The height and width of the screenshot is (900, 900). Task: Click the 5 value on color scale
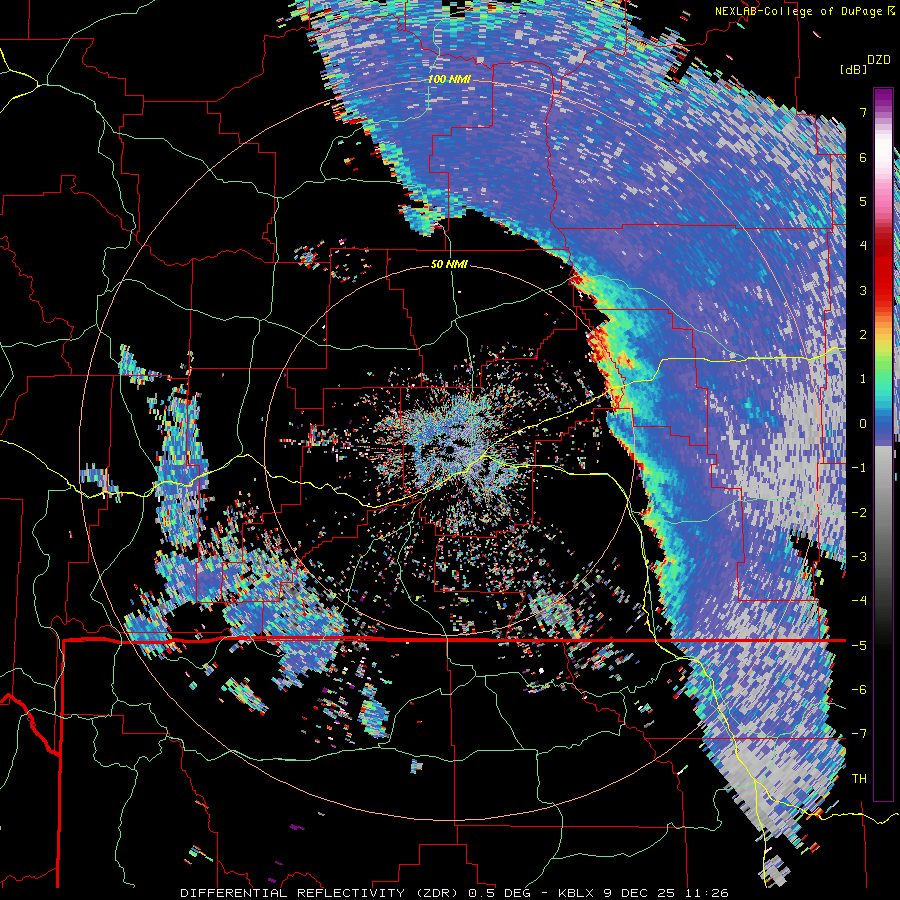click(863, 201)
